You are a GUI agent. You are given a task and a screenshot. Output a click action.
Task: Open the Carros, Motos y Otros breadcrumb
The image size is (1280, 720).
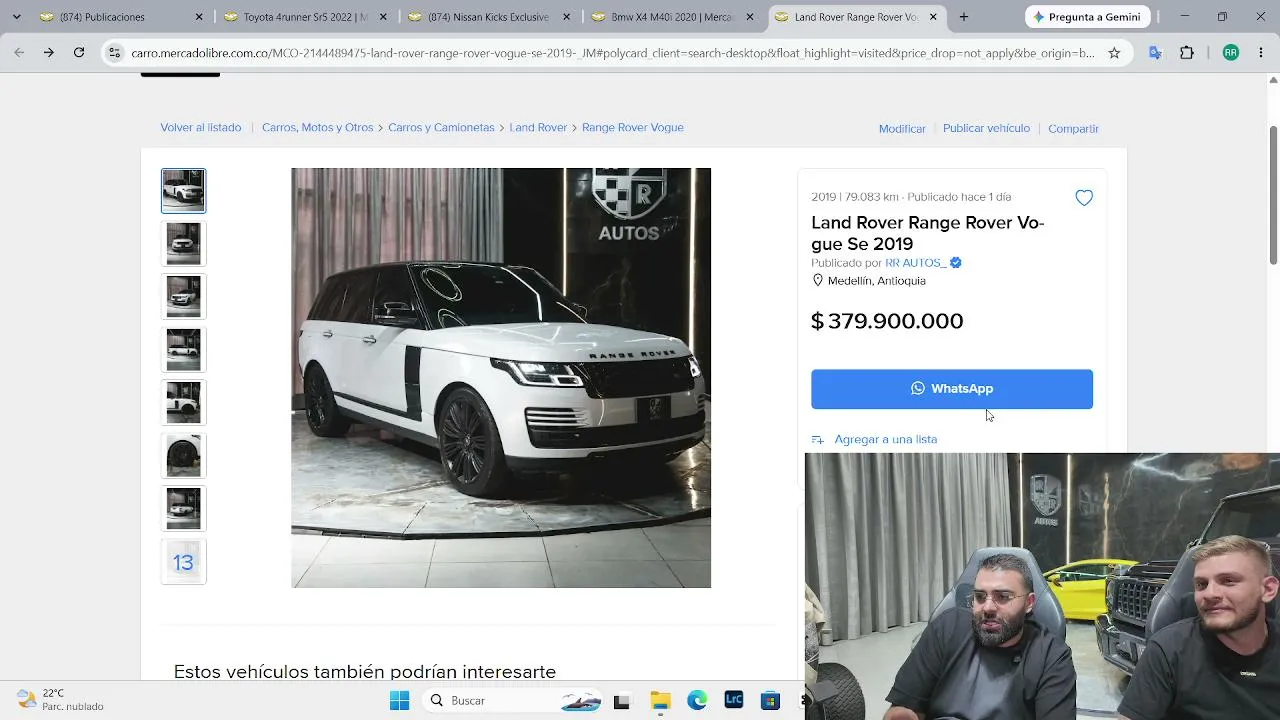tap(317, 128)
